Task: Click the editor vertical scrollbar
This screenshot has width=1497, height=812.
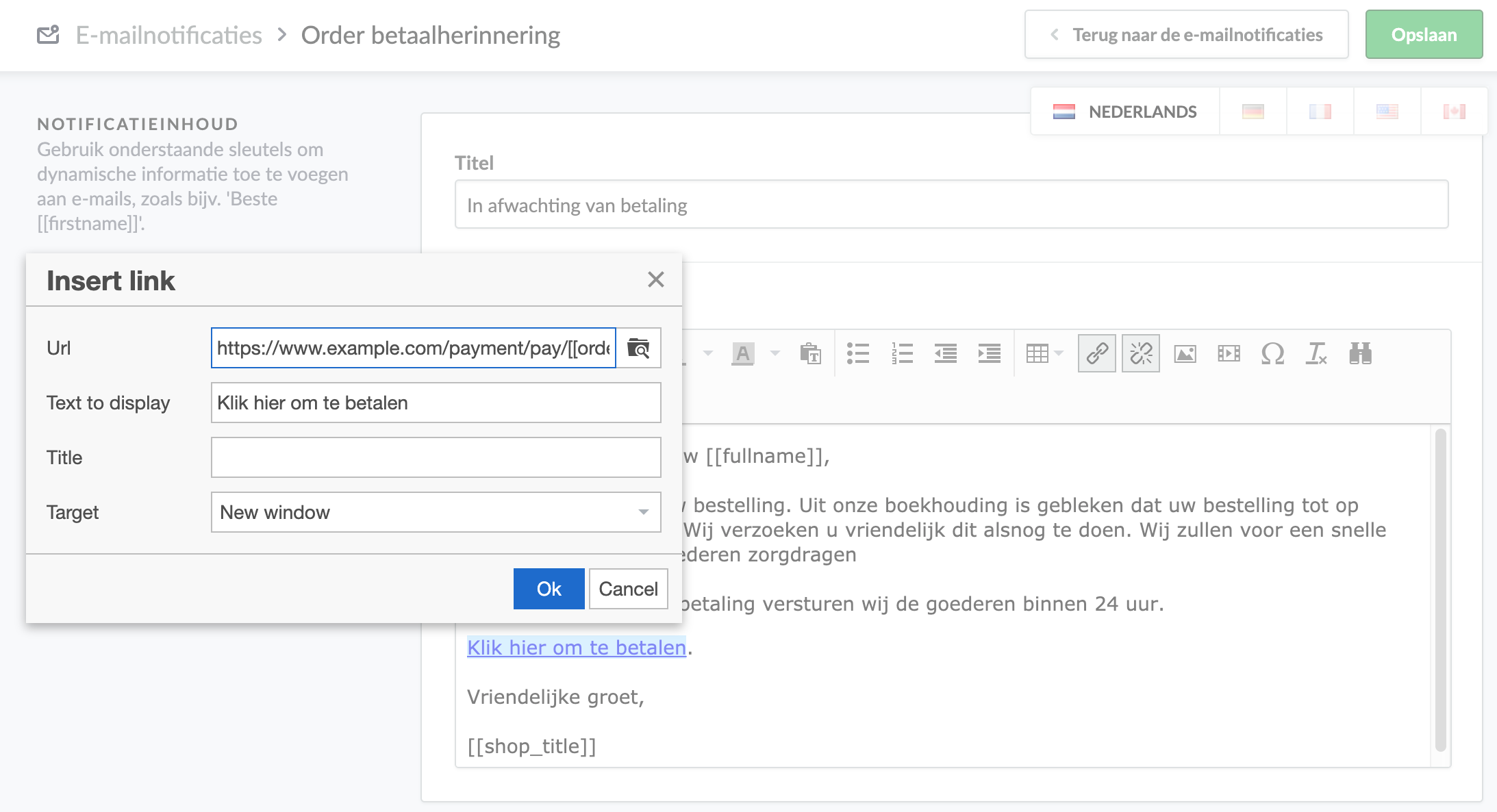Action: pos(1441,589)
